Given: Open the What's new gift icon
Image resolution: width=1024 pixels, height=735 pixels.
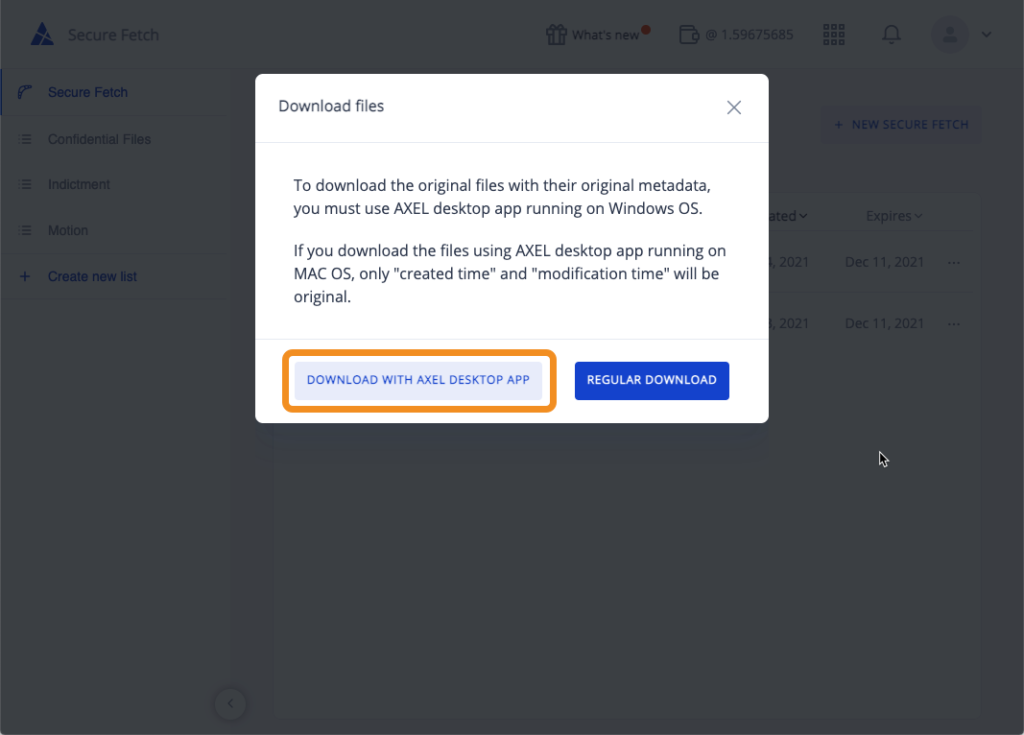Looking at the screenshot, I should coord(556,35).
